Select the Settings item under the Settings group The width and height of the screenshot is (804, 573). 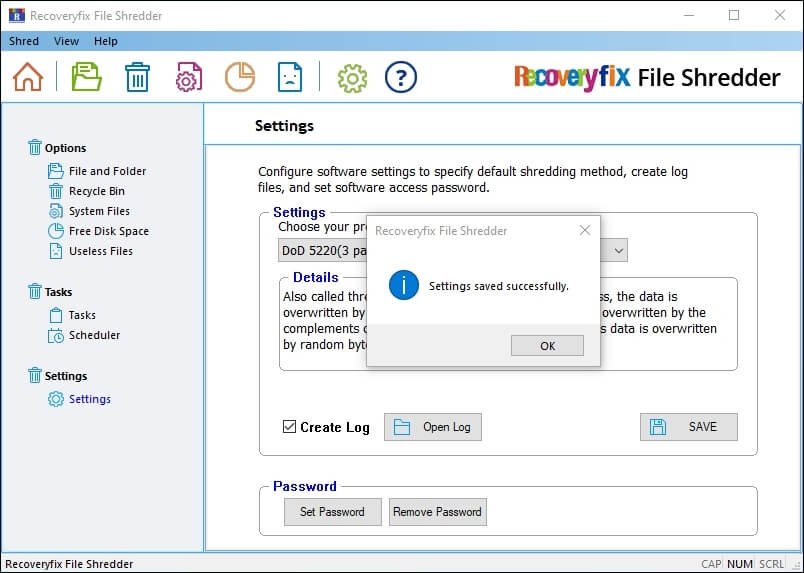coord(89,399)
